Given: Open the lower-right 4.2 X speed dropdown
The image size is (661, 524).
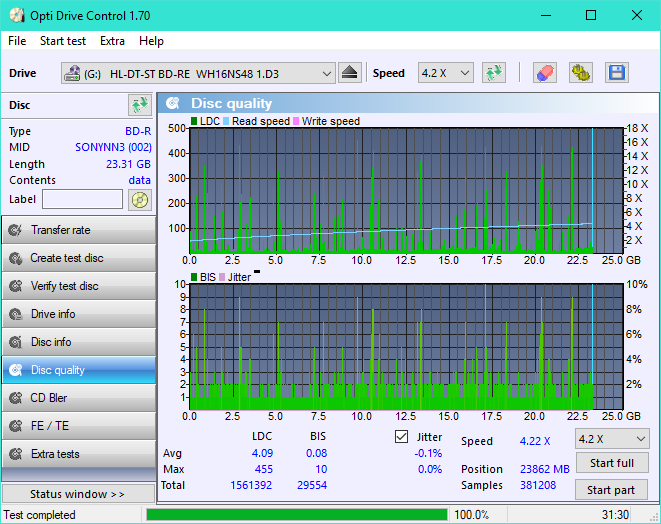Looking at the screenshot, I should click(612, 439).
